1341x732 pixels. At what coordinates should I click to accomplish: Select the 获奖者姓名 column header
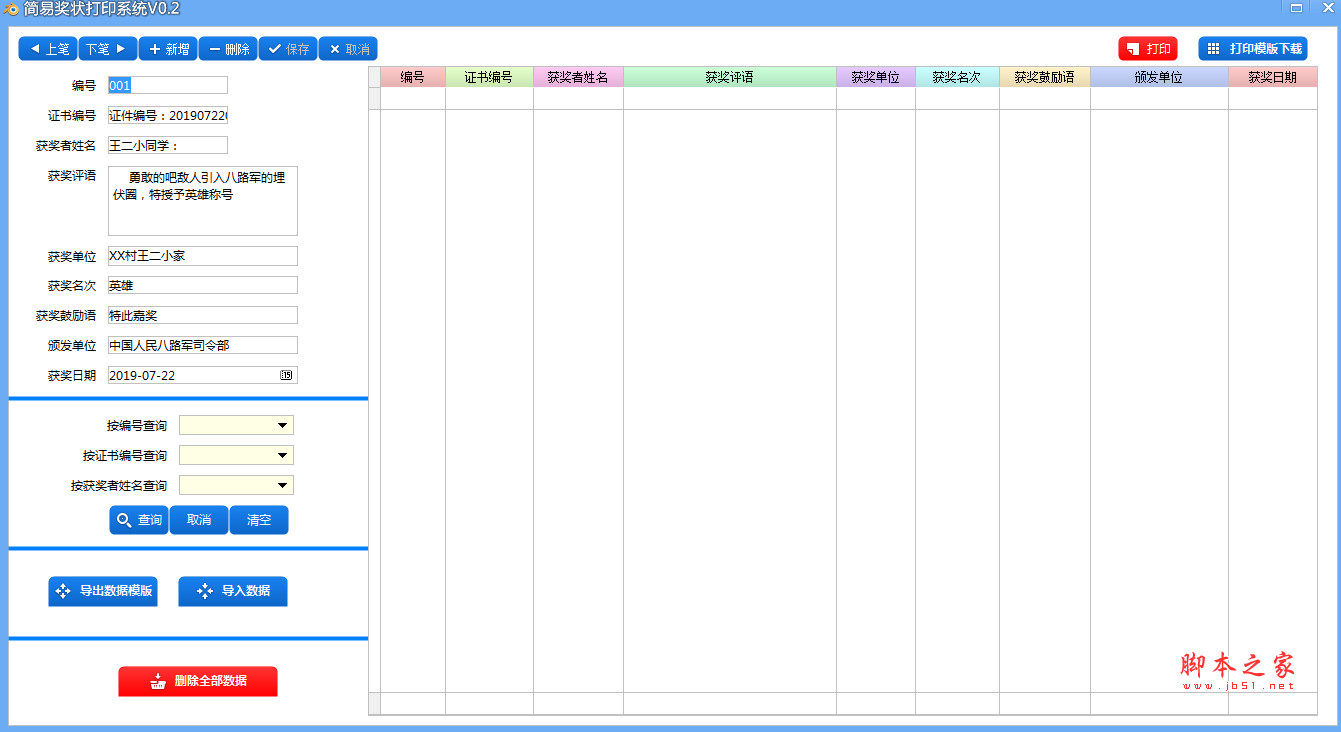(578, 77)
